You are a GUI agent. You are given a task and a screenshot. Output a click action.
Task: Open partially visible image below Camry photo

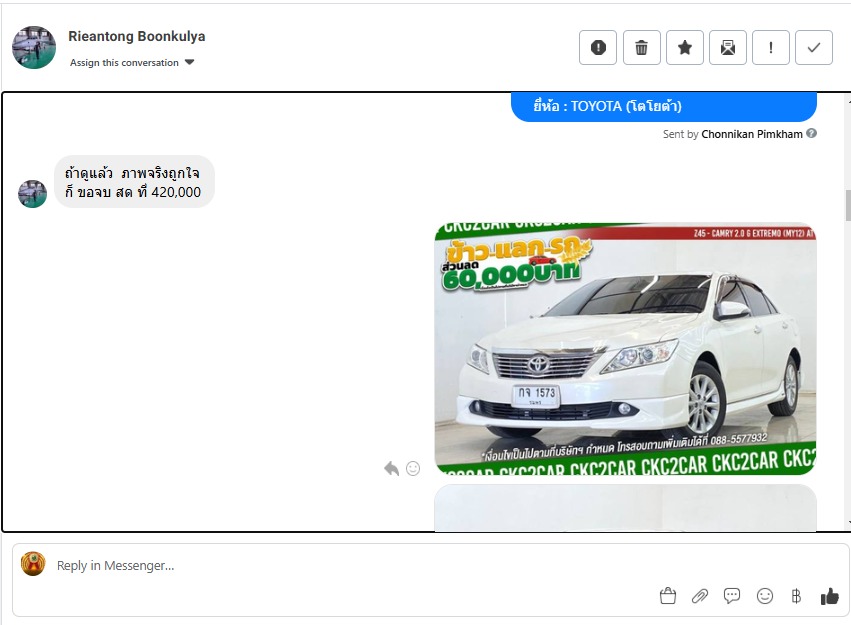(625, 508)
